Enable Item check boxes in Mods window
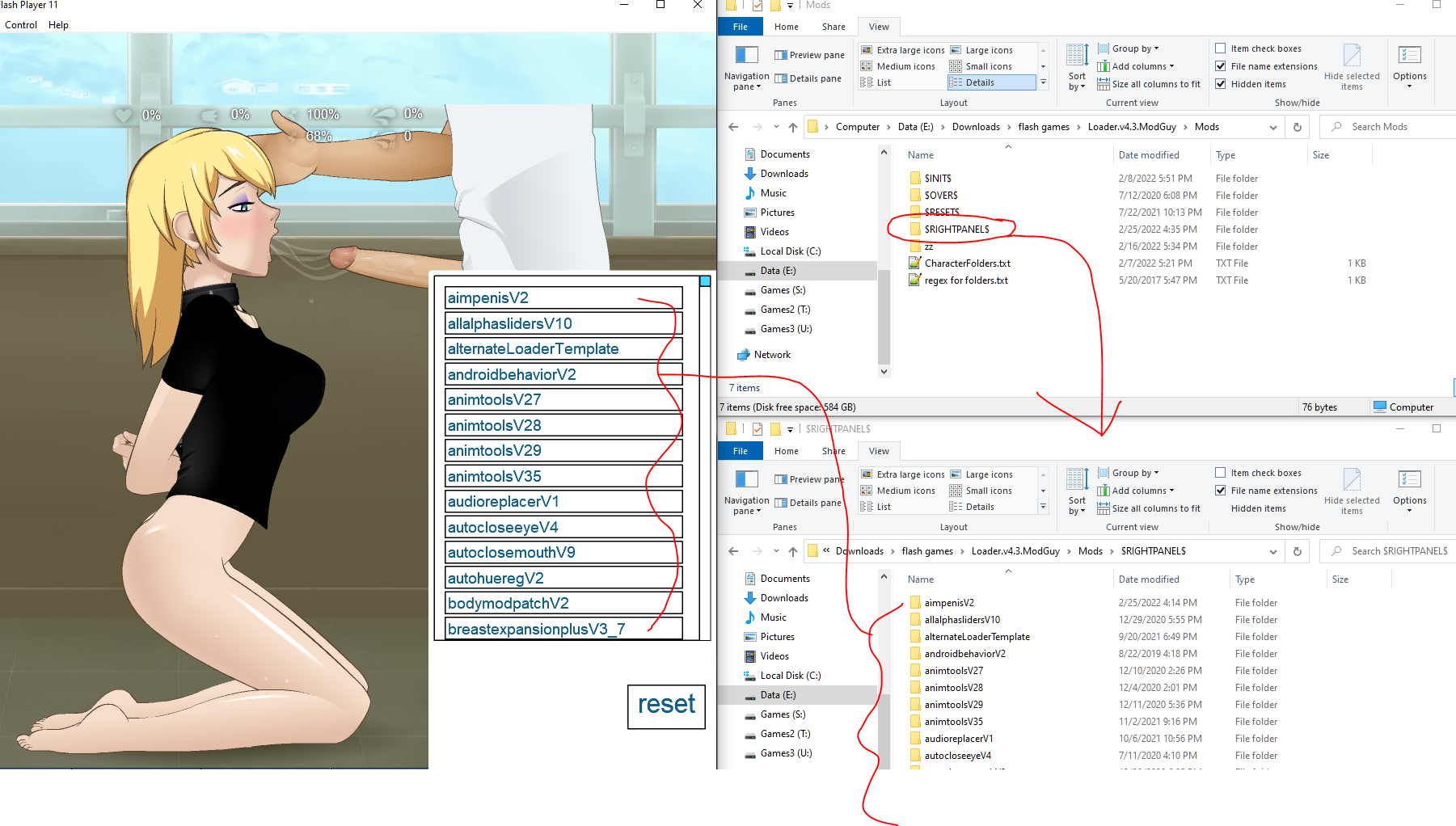The image size is (1456, 826). [x=1221, y=48]
